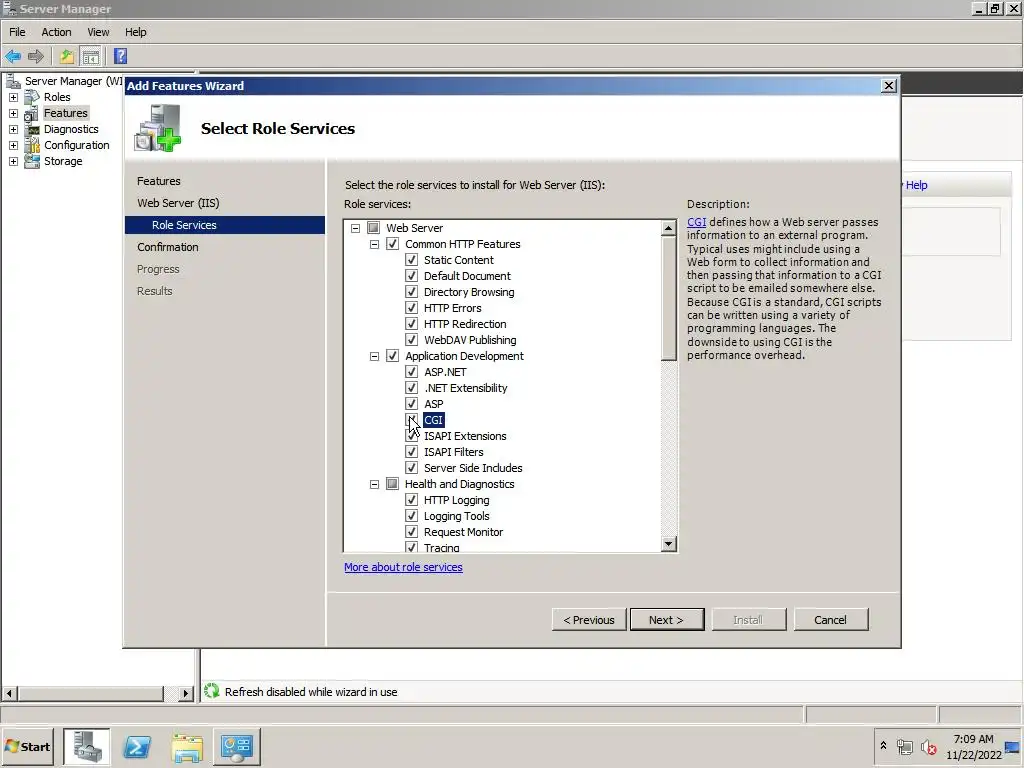Open the Help menu
The width and height of the screenshot is (1024, 768).
(135, 32)
